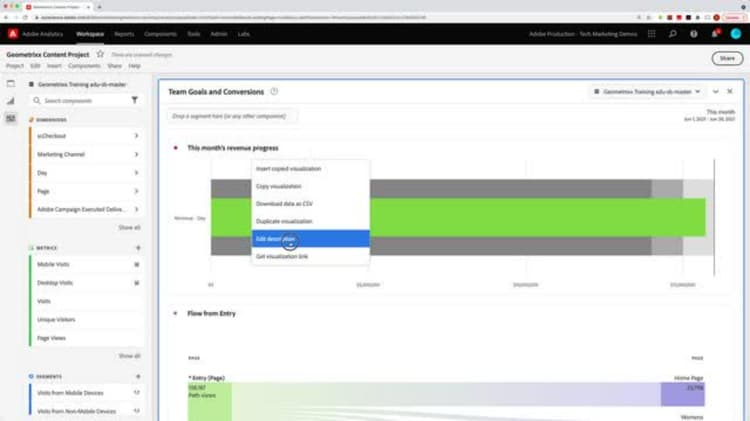Expand the Page dimension chevron
The width and height of the screenshot is (750, 421).
click(x=136, y=191)
